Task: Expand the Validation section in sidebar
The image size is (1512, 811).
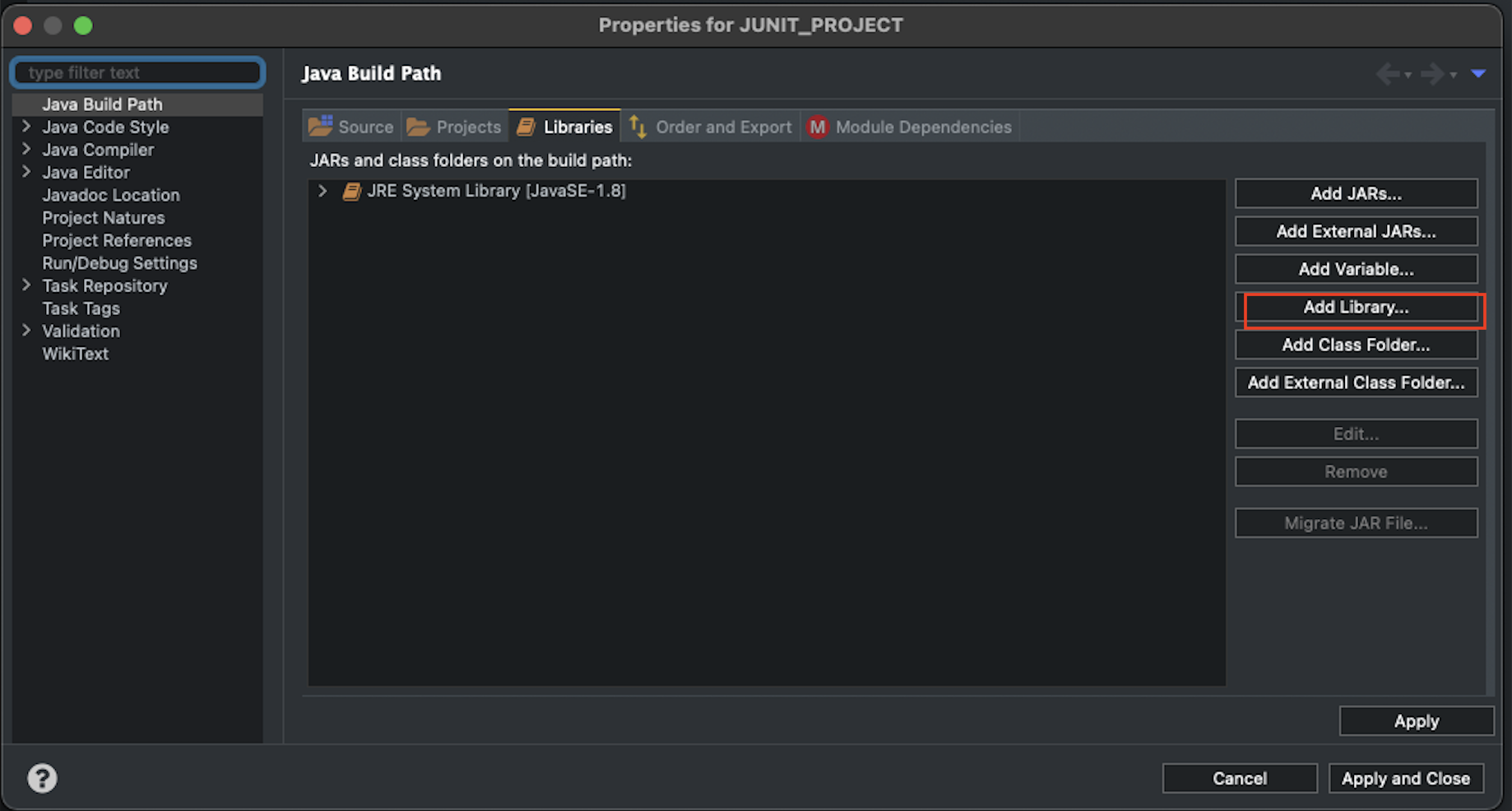Action: coord(26,331)
